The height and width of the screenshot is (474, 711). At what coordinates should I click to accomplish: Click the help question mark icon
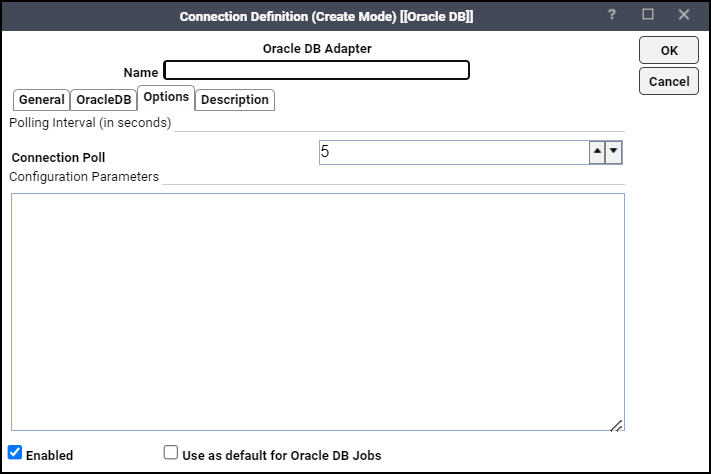point(611,15)
